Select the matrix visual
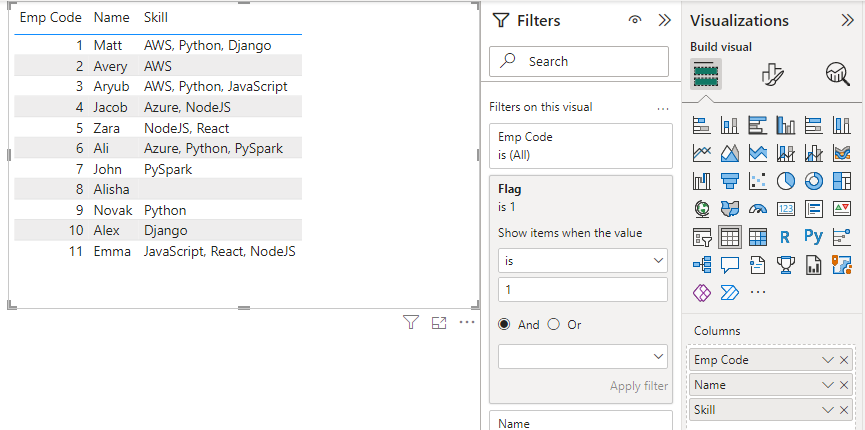The image size is (865, 430). pyautogui.click(x=757, y=237)
